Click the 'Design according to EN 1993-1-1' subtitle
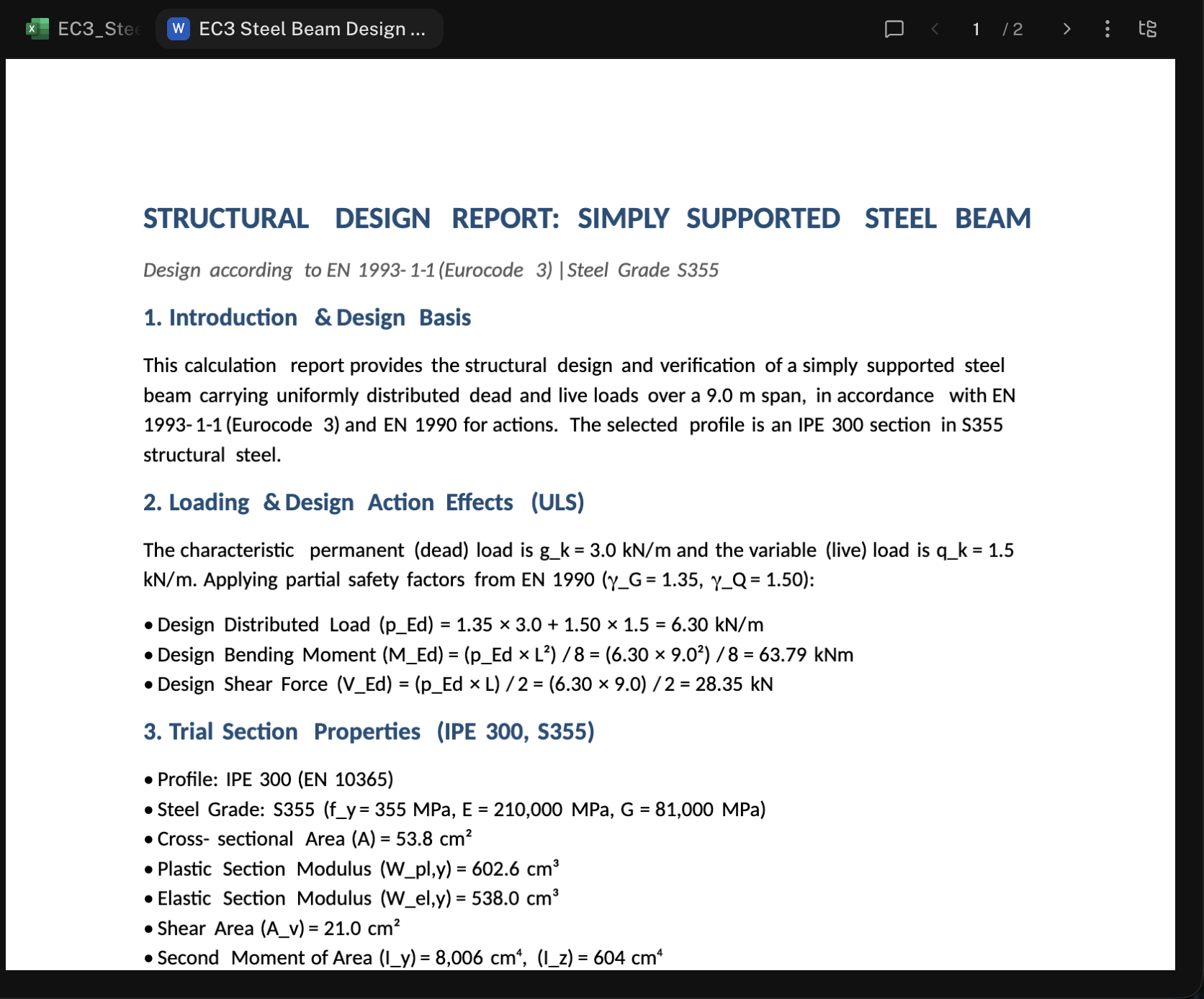Image resolution: width=1204 pixels, height=999 pixels. (x=431, y=270)
